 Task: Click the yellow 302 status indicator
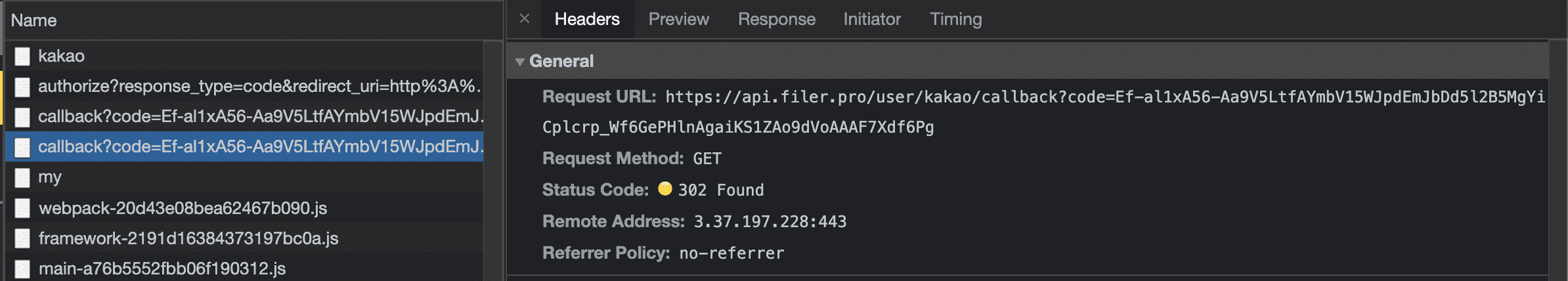(664, 189)
